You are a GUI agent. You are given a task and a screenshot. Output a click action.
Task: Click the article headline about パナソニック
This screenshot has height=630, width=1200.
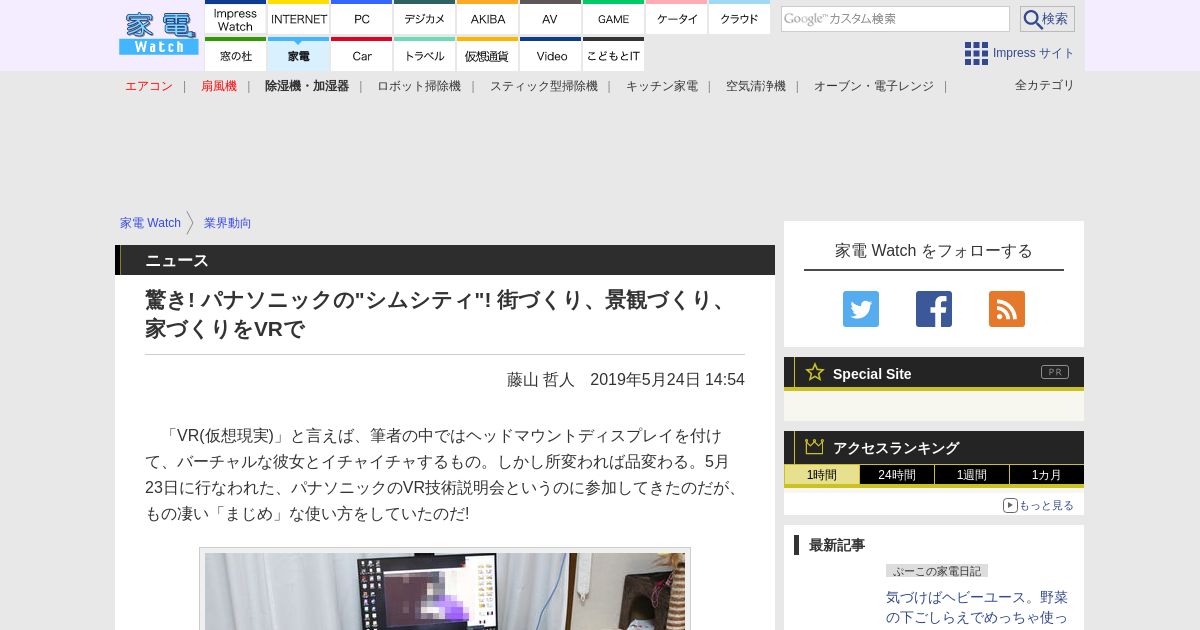[x=438, y=314]
